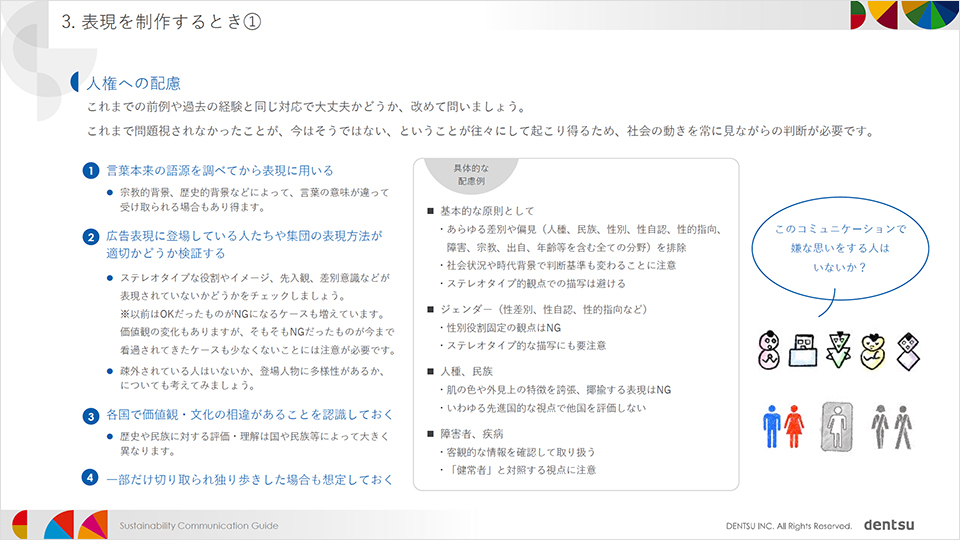Click the gray gender-neutral pictogram tile
960x540 pixels.
(x=838, y=426)
